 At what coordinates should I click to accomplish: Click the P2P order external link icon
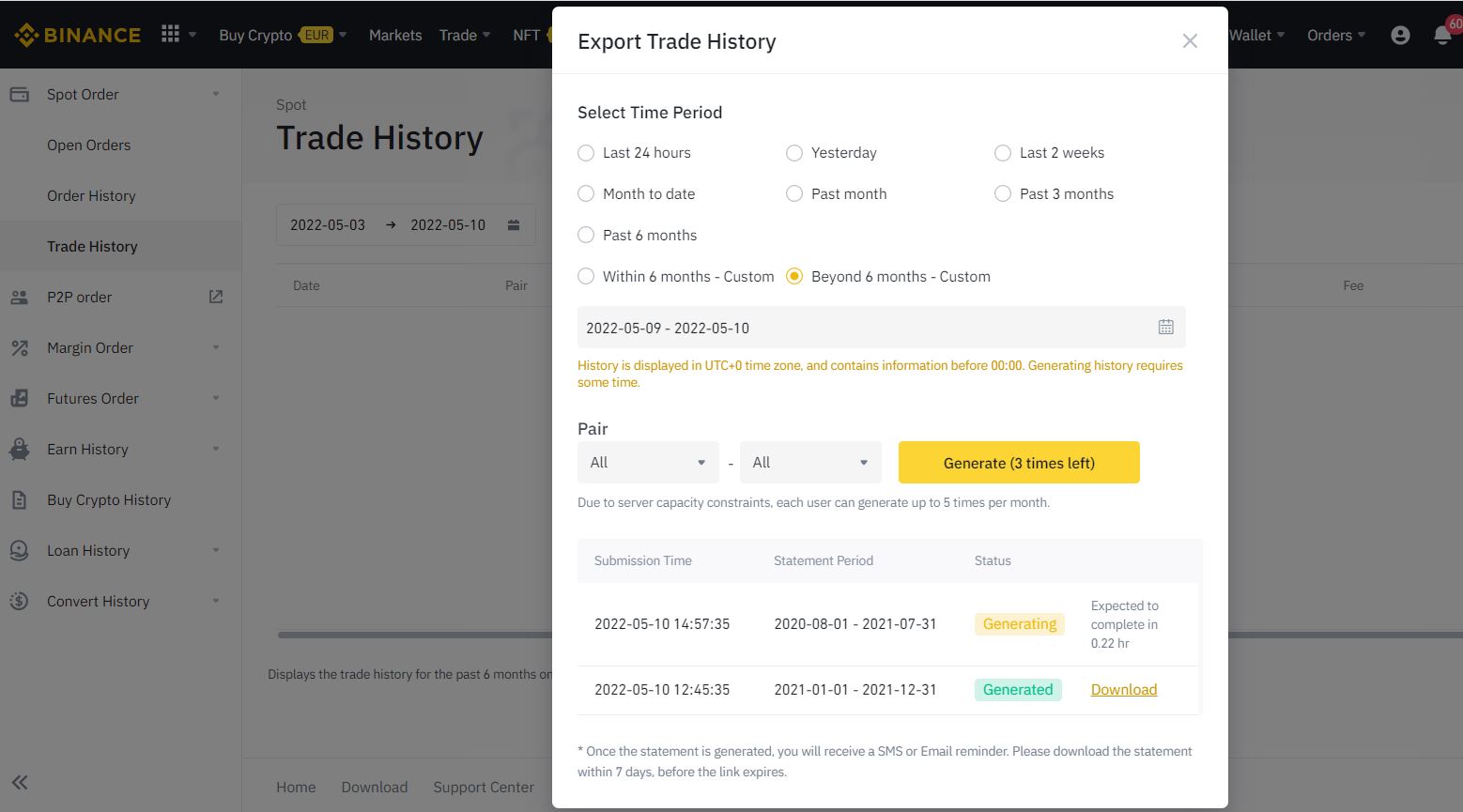(215, 296)
